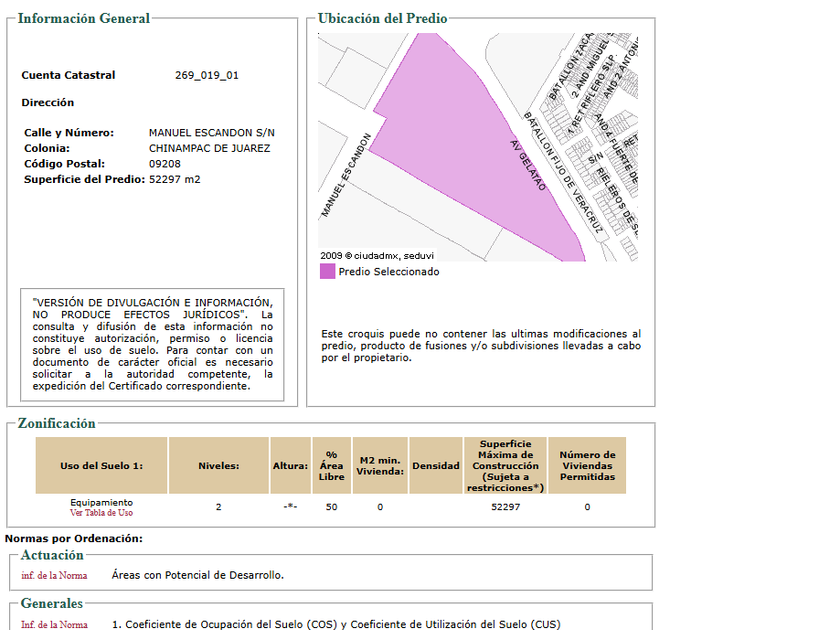
Task: Click the 'M2 min. Vivienda:' column header
Action: [x=380, y=466]
